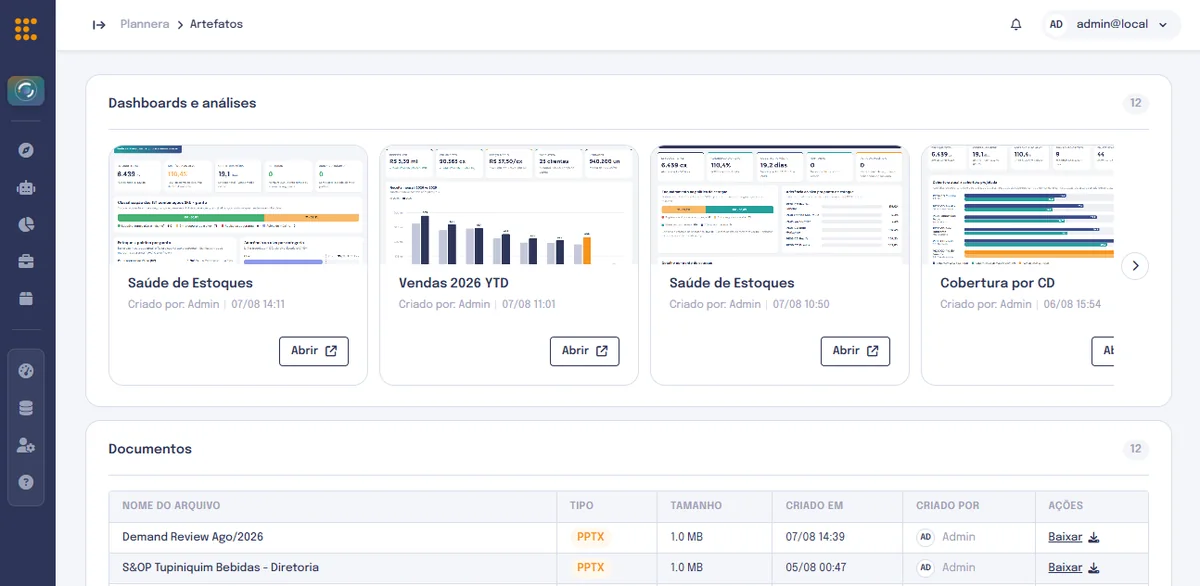Click download icon for Demand Review Ago/2026
The height and width of the screenshot is (586, 1200).
point(1094,537)
